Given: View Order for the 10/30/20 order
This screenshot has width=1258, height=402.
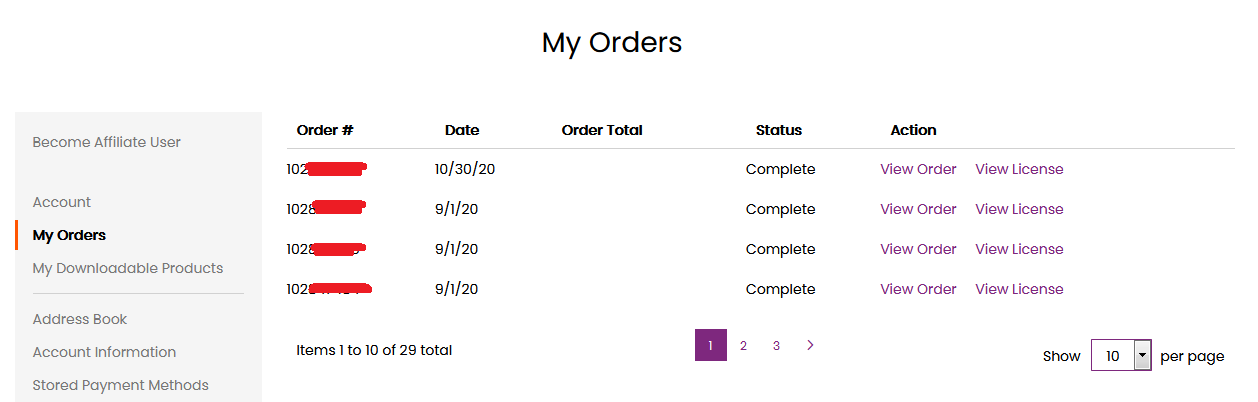Looking at the screenshot, I should 918,169.
